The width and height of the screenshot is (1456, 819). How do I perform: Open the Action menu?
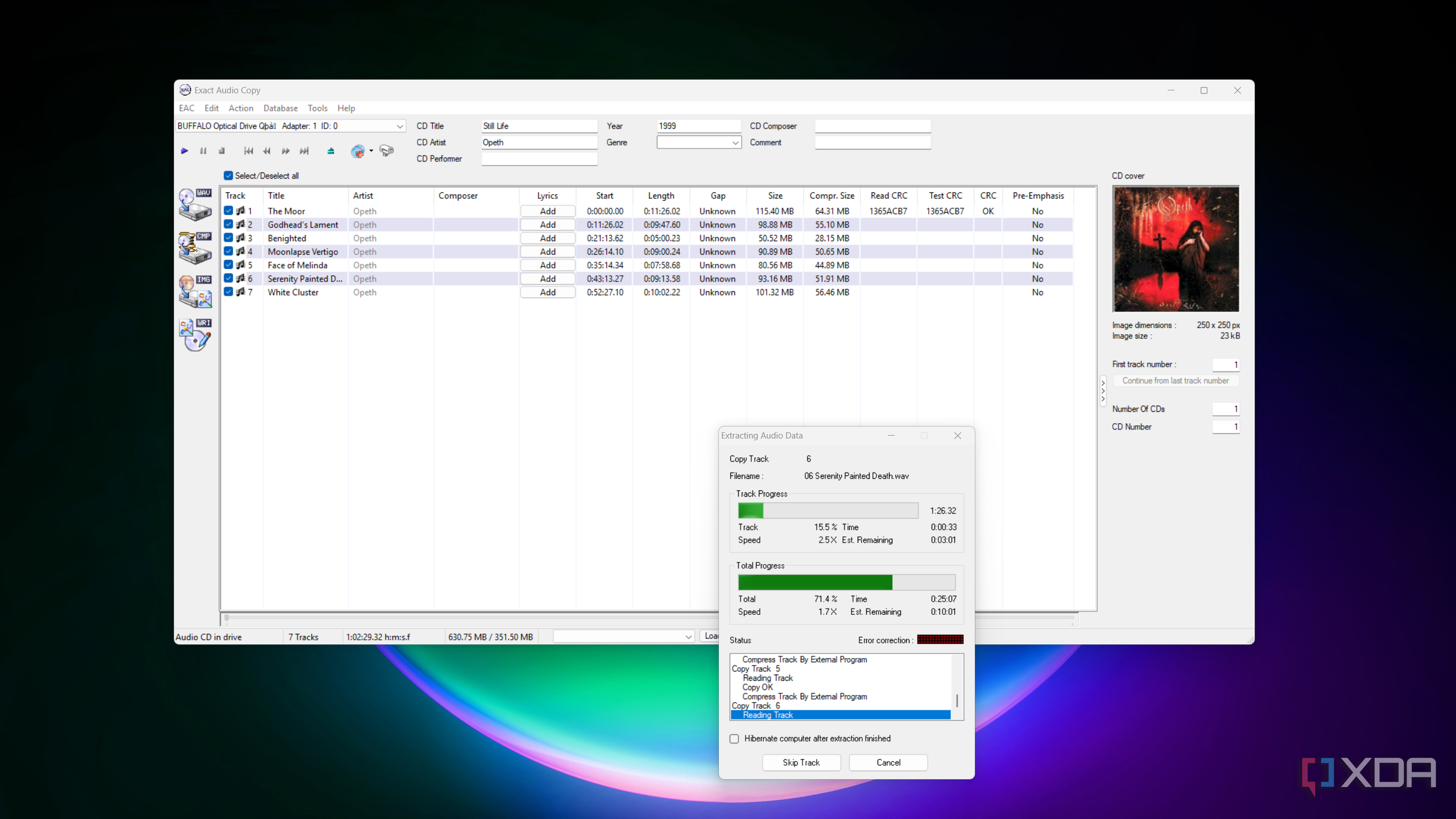click(241, 108)
